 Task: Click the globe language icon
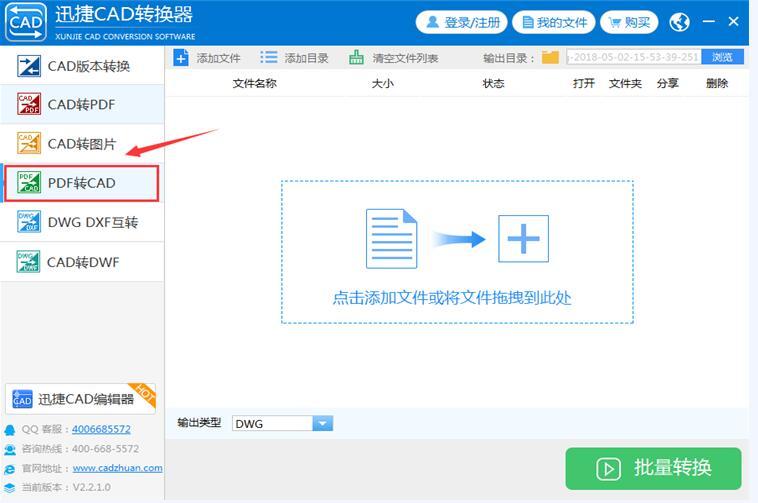[x=679, y=22]
